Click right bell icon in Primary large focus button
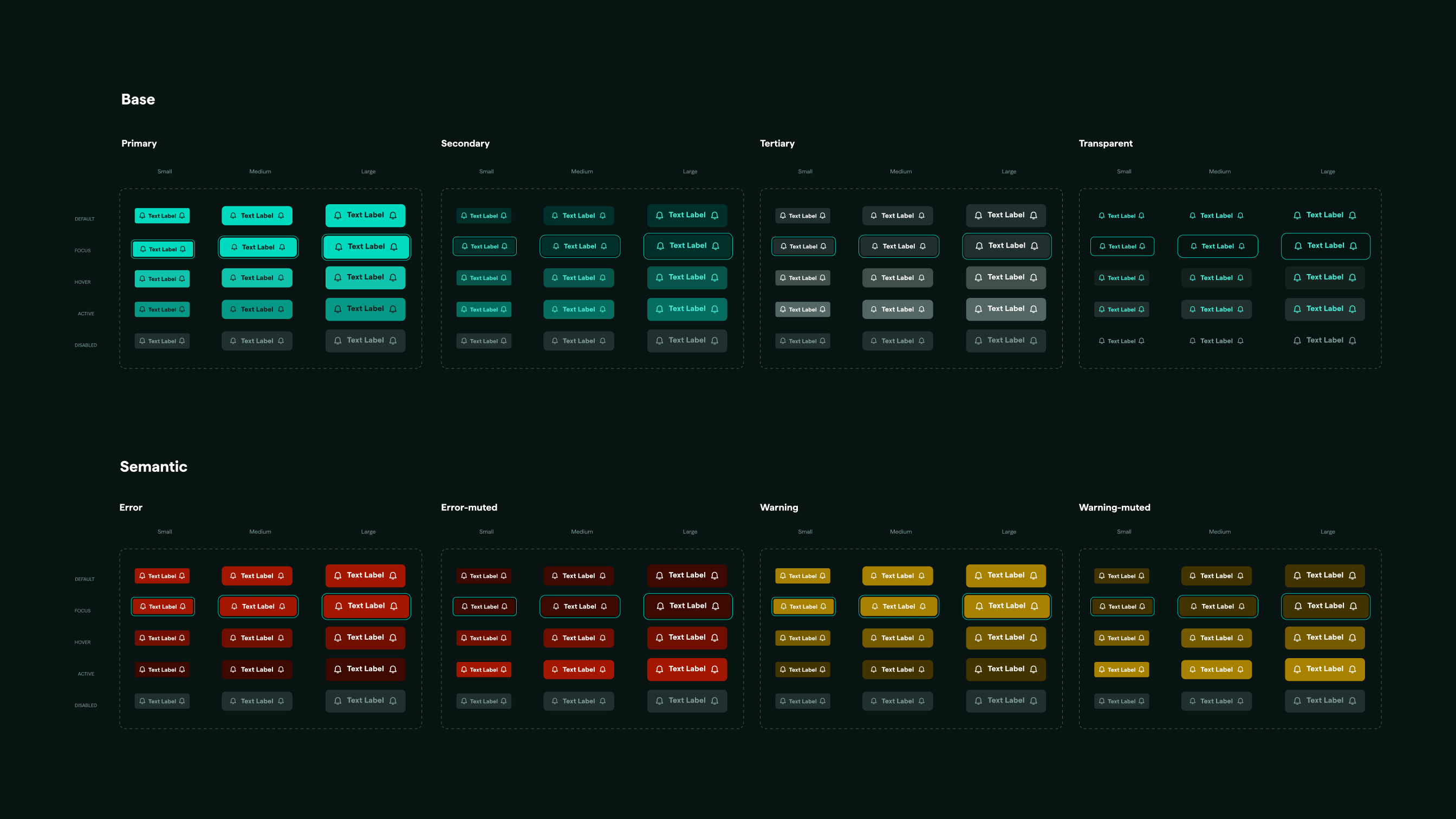The width and height of the screenshot is (1456, 819). pos(394,247)
